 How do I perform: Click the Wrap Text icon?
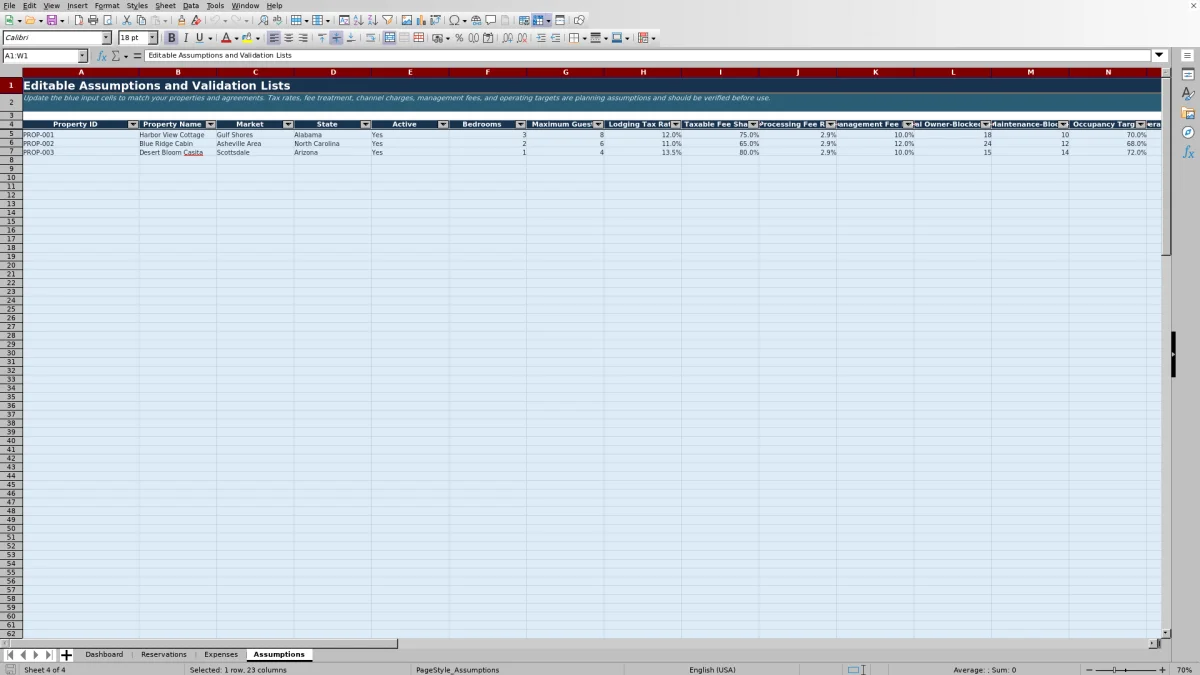370,38
